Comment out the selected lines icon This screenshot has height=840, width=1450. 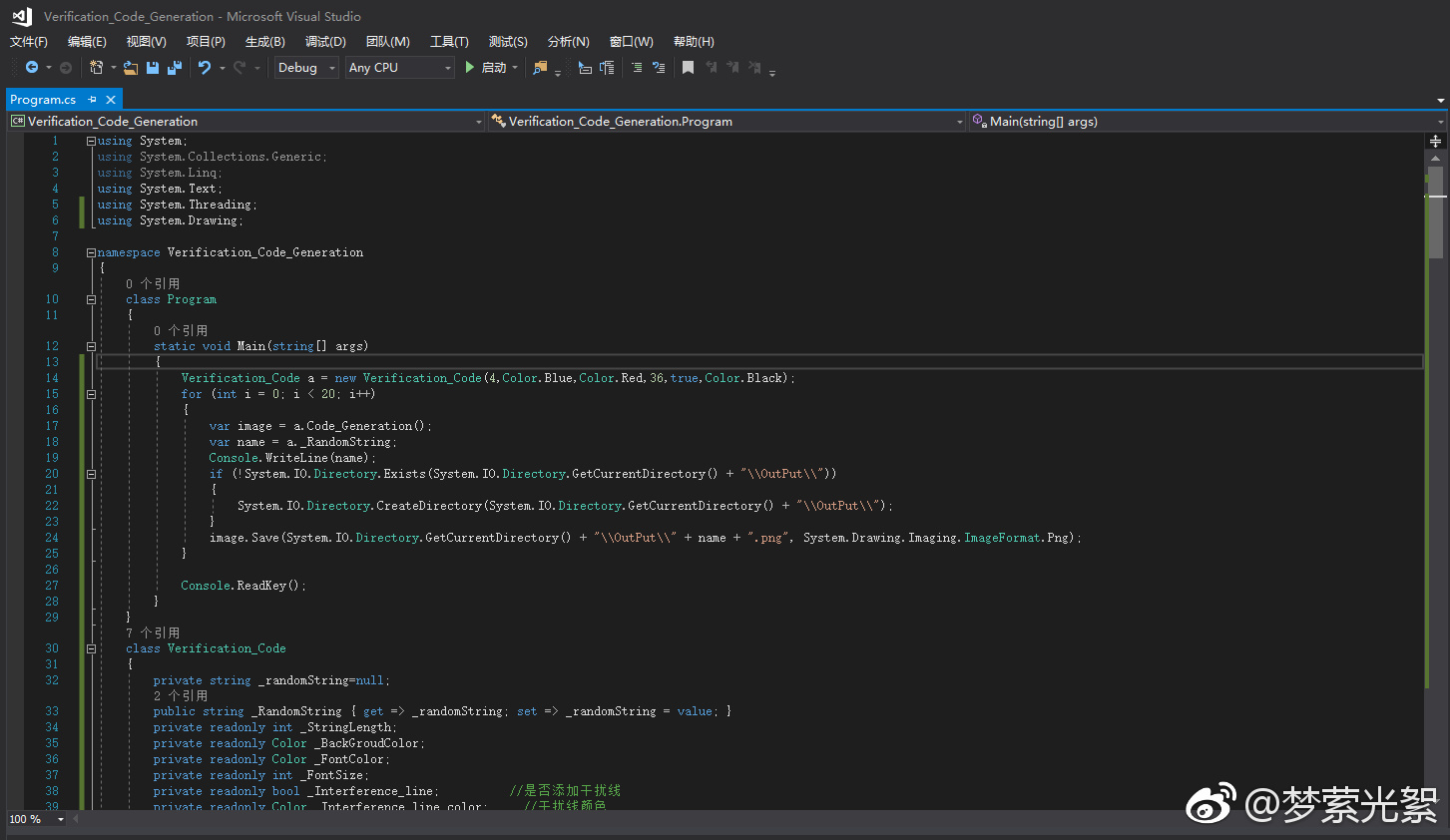pyautogui.click(x=637, y=68)
